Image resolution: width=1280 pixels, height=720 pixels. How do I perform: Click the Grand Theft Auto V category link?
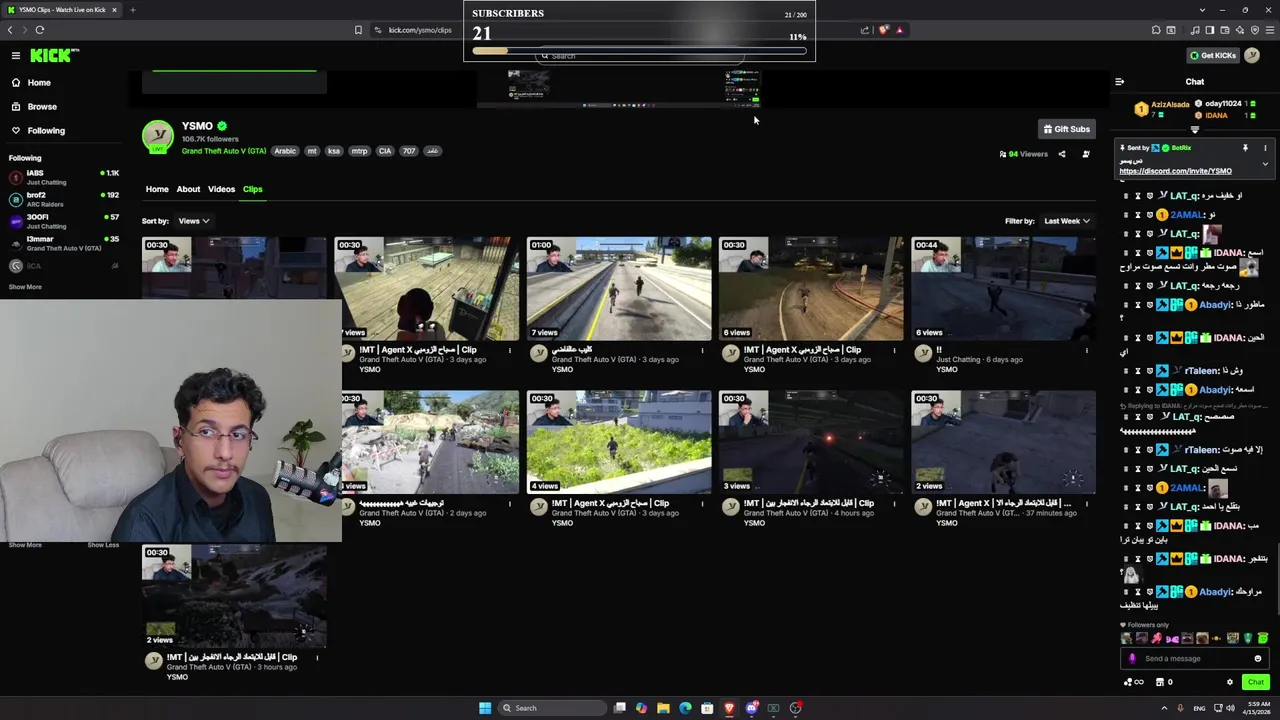(224, 151)
